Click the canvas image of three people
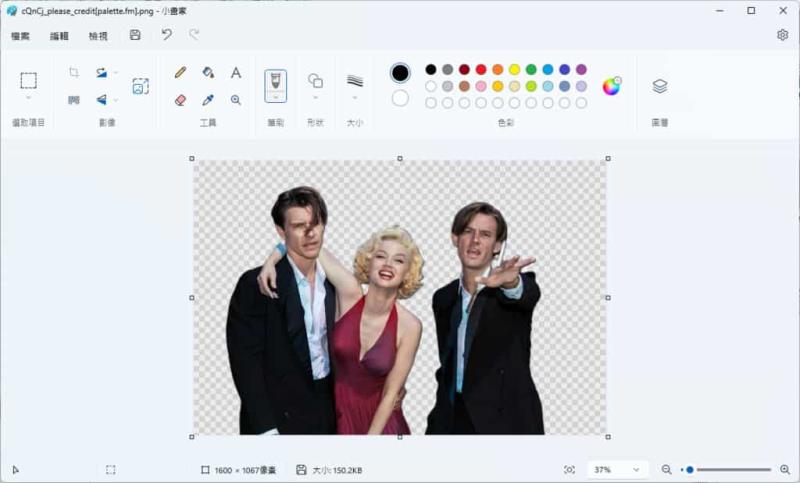The image size is (800, 483). 400,297
